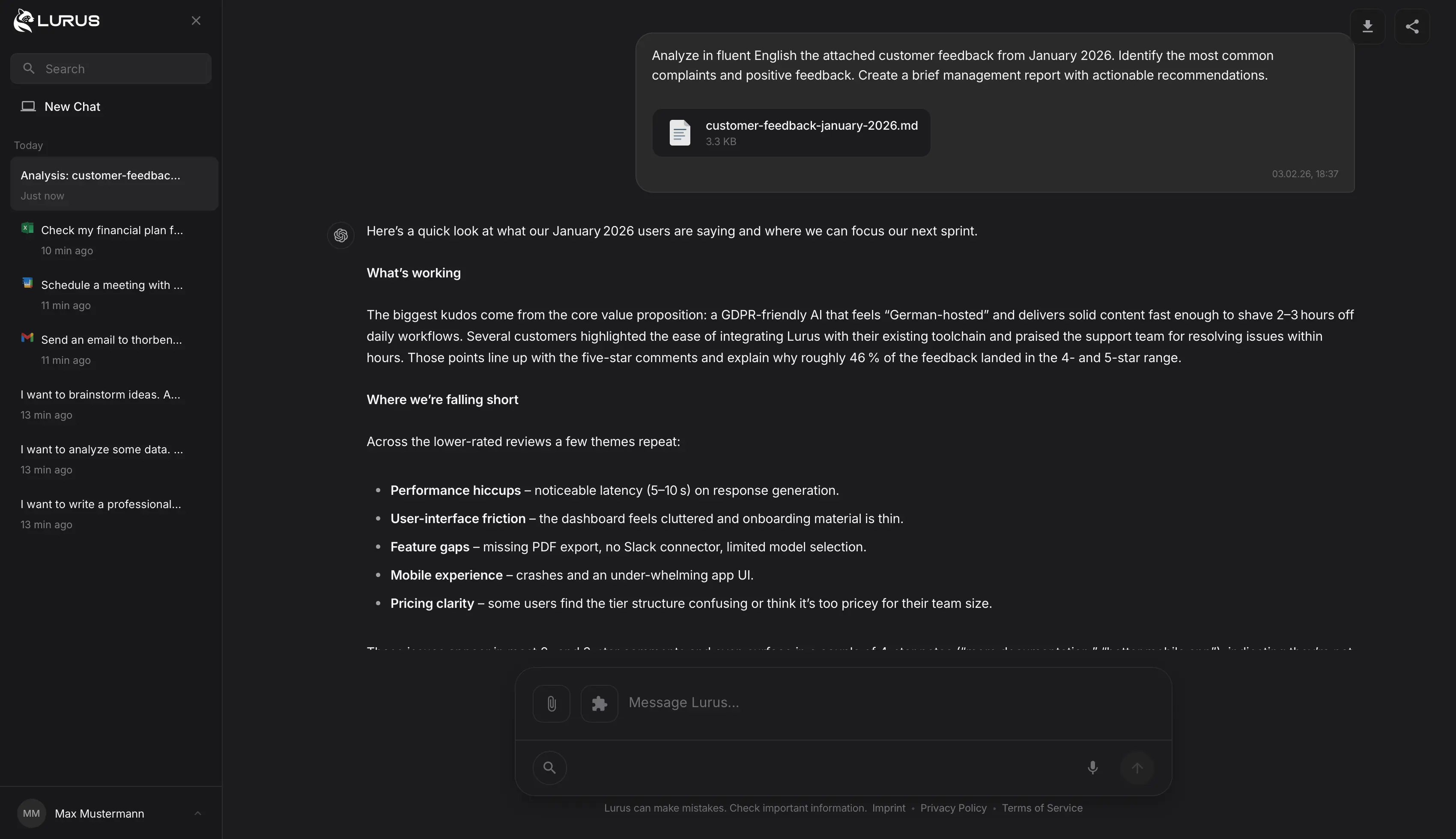The height and width of the screenshot is (839, 1456).
Task: Click the share conversation icon
Action: [1411, 27]
